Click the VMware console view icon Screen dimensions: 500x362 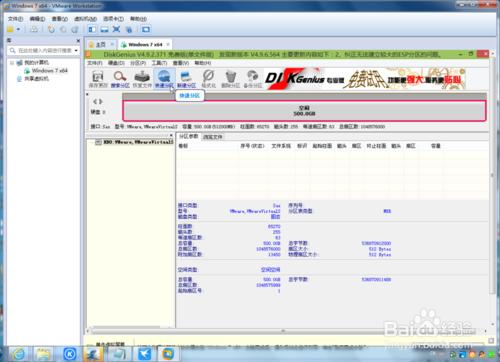146,29
